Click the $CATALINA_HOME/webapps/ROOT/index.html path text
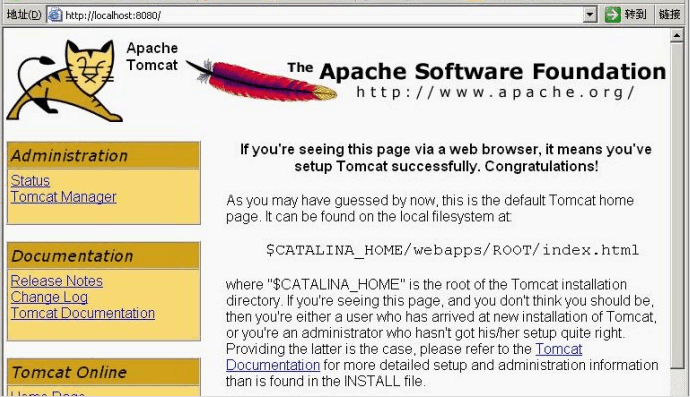This screenshot has width=690, height=397. point(452,250)
